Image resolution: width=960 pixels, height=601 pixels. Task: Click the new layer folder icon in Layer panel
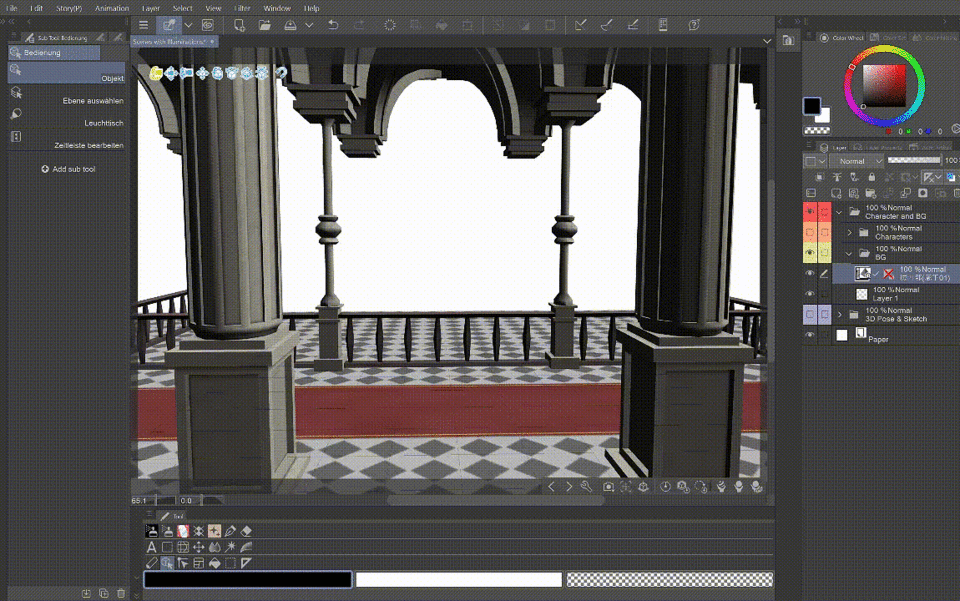click(x=871, y=193)
